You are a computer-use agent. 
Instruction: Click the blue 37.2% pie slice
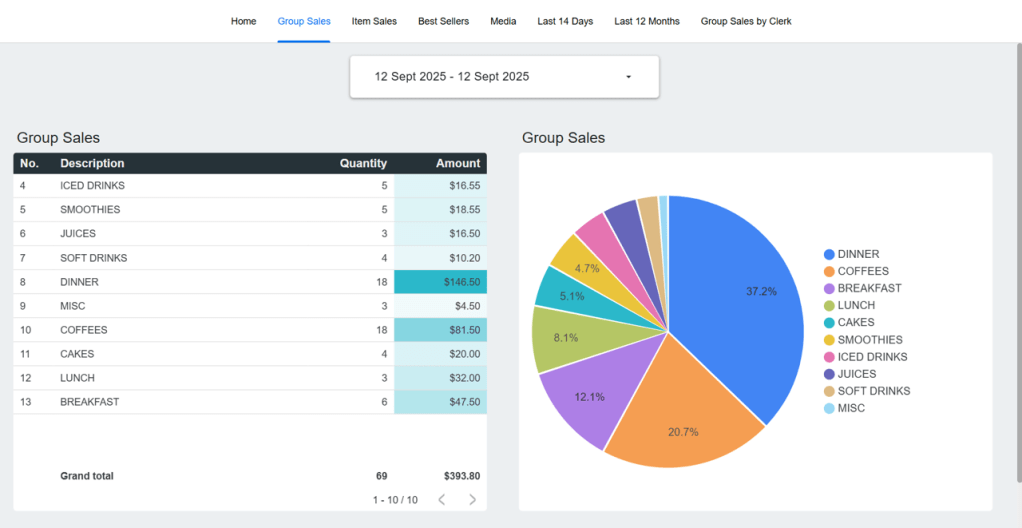point(740,300)
